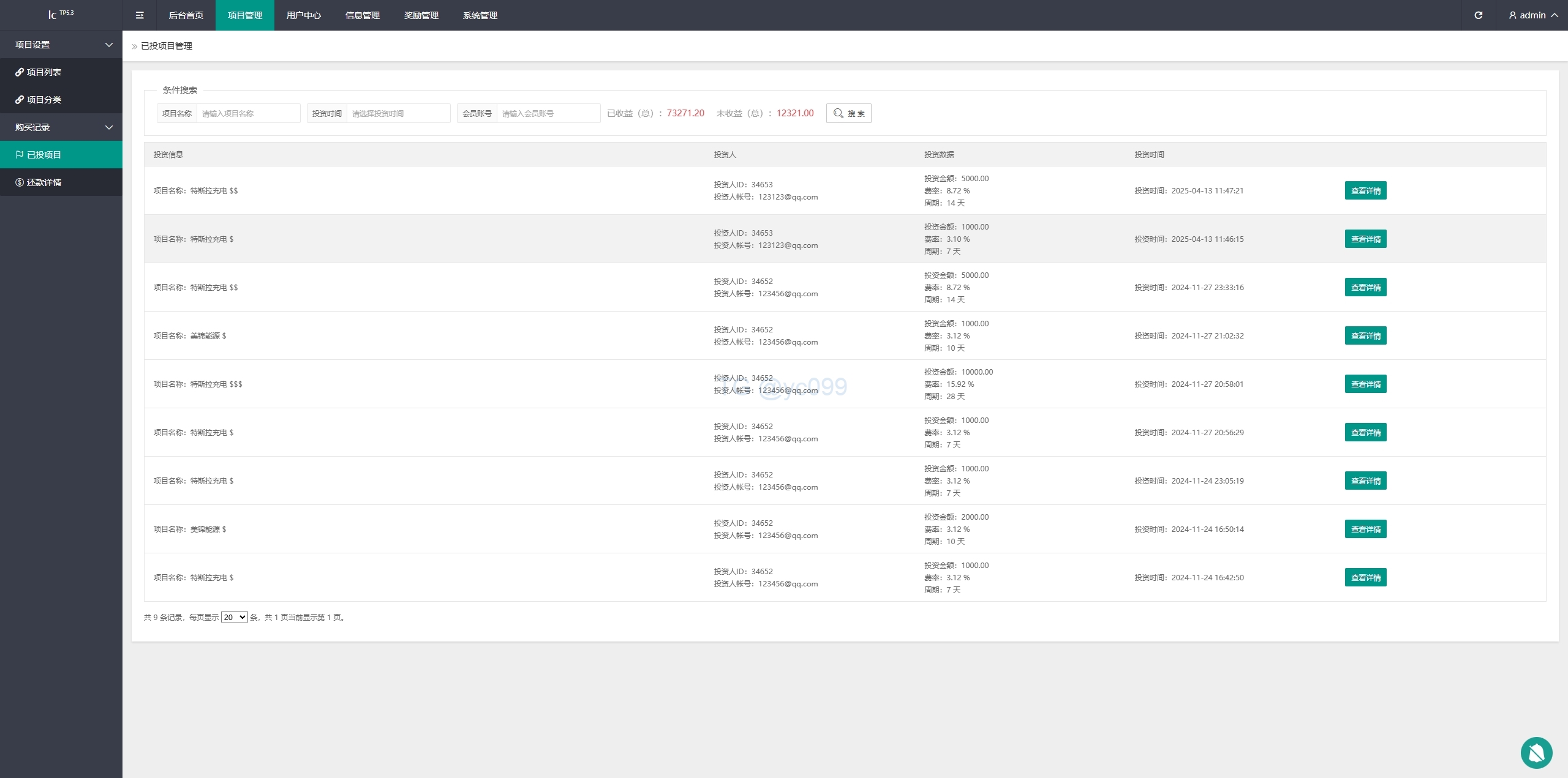Click the magnifier 搜索 button
1568x778 pixels.
[848, 113]
